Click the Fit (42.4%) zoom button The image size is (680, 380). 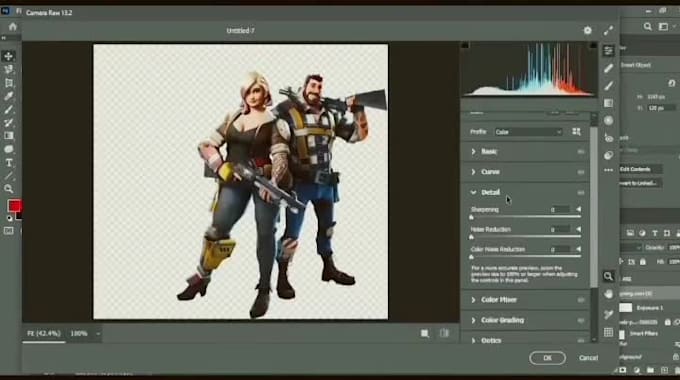(44, 334)
